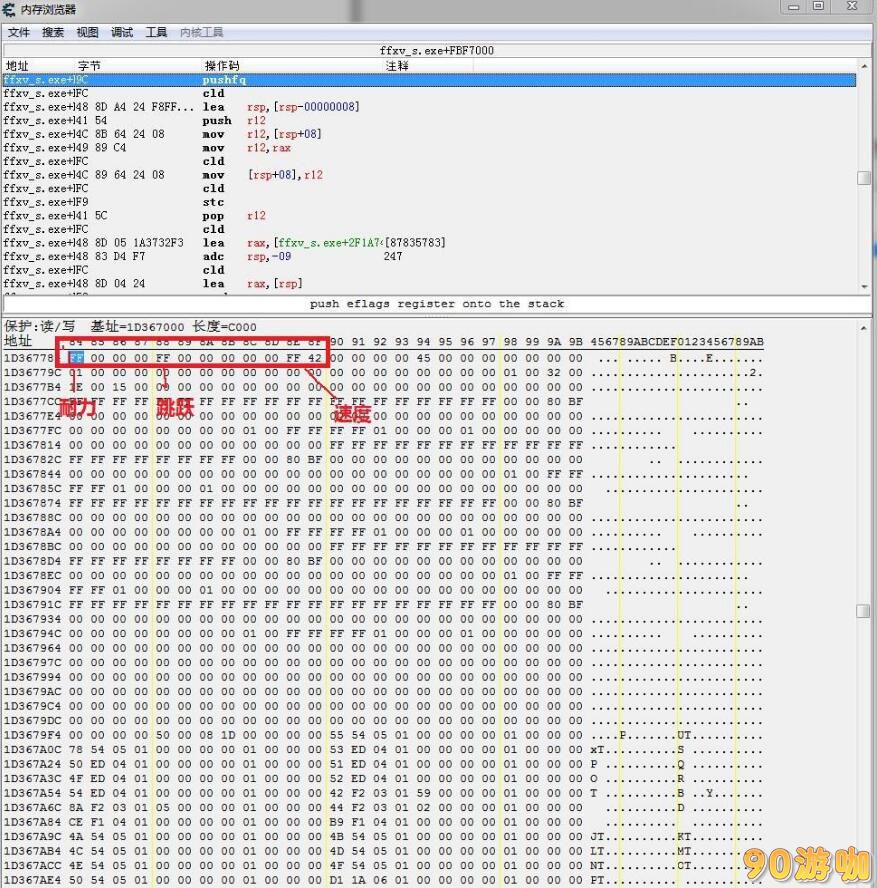Click the comment value 247
Image resolution: width=877 pixels, height=888 pixels.
tap(393, 257)
